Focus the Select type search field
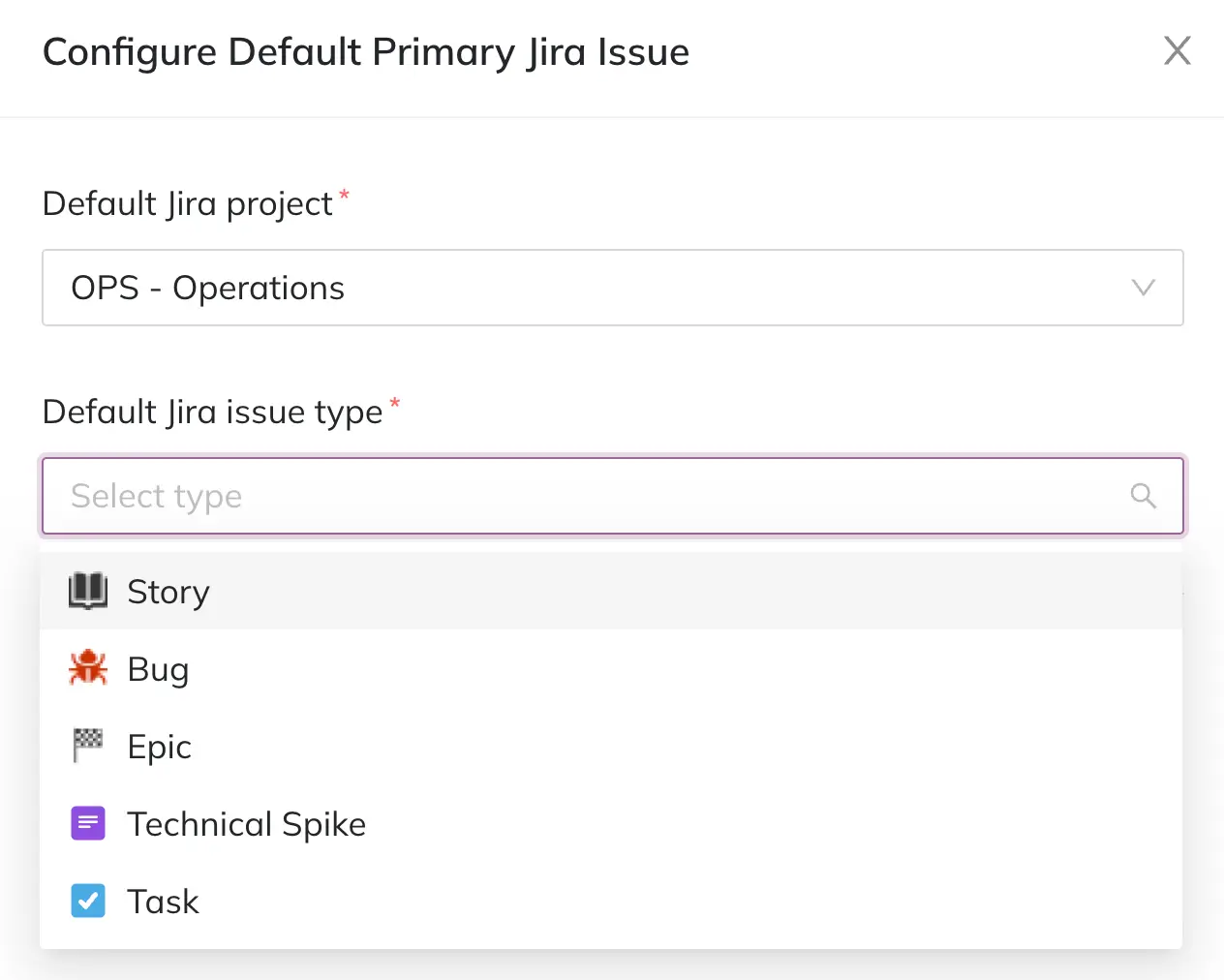This screenshot has height=980, width=1224. [x=581, y=496]
